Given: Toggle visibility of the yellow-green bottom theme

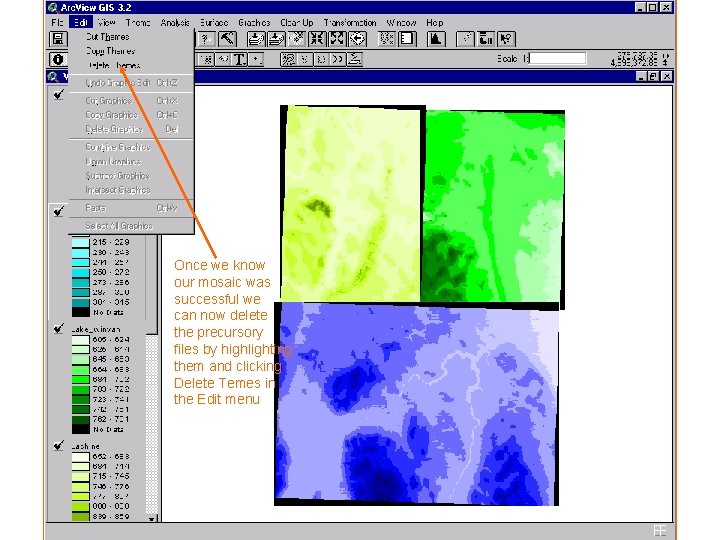Looking at the screenshot, I should [x=58, y=446].
